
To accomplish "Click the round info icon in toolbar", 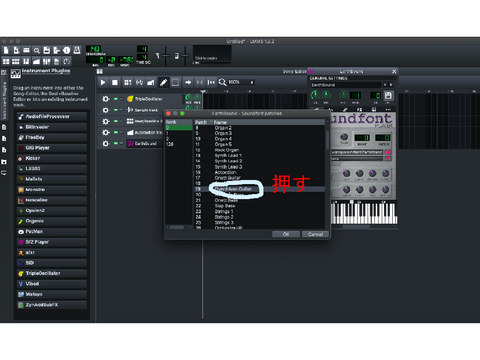I will [x=67, y=50].
